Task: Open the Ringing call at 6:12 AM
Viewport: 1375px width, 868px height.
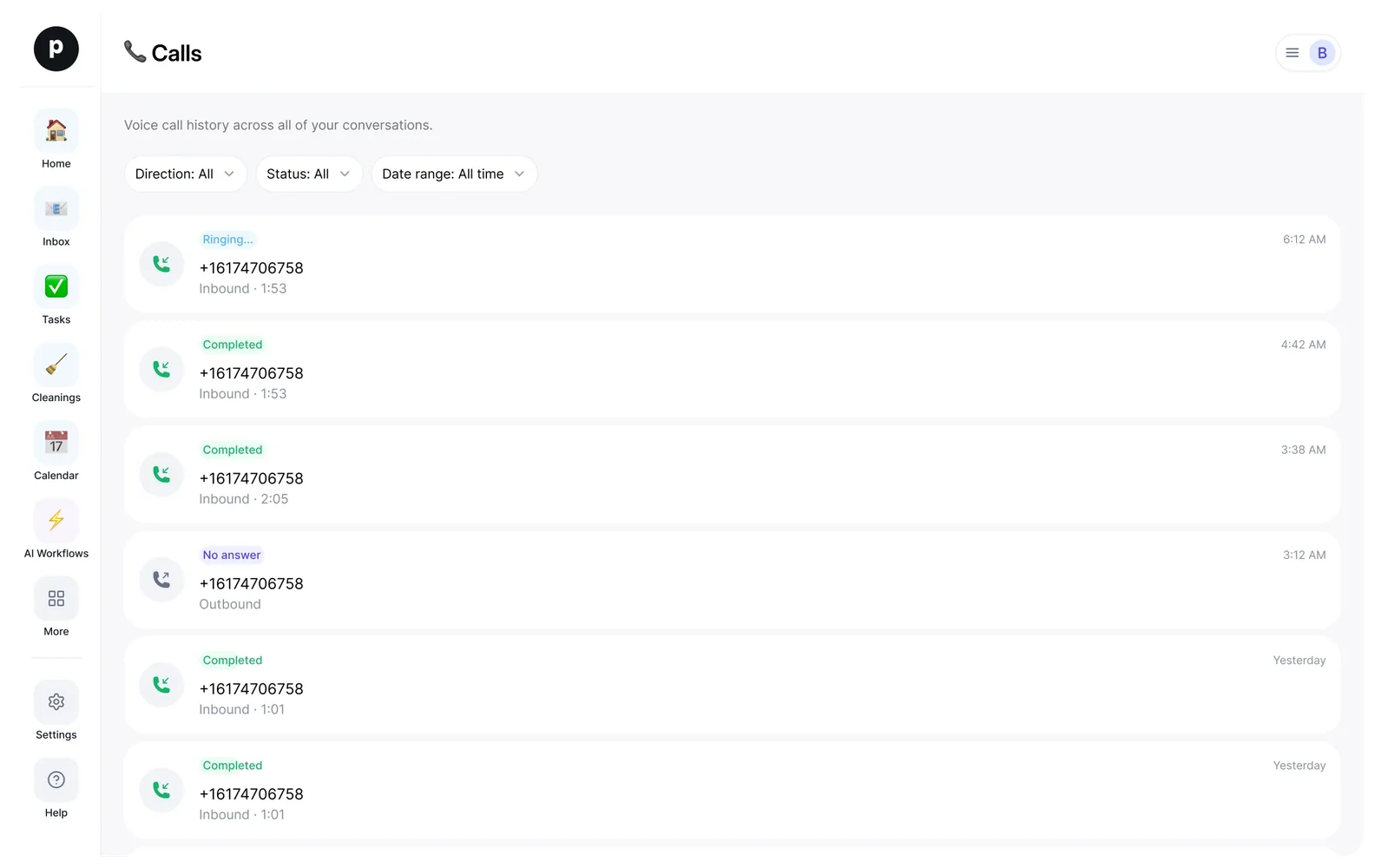Action: [x=732, y=264]
